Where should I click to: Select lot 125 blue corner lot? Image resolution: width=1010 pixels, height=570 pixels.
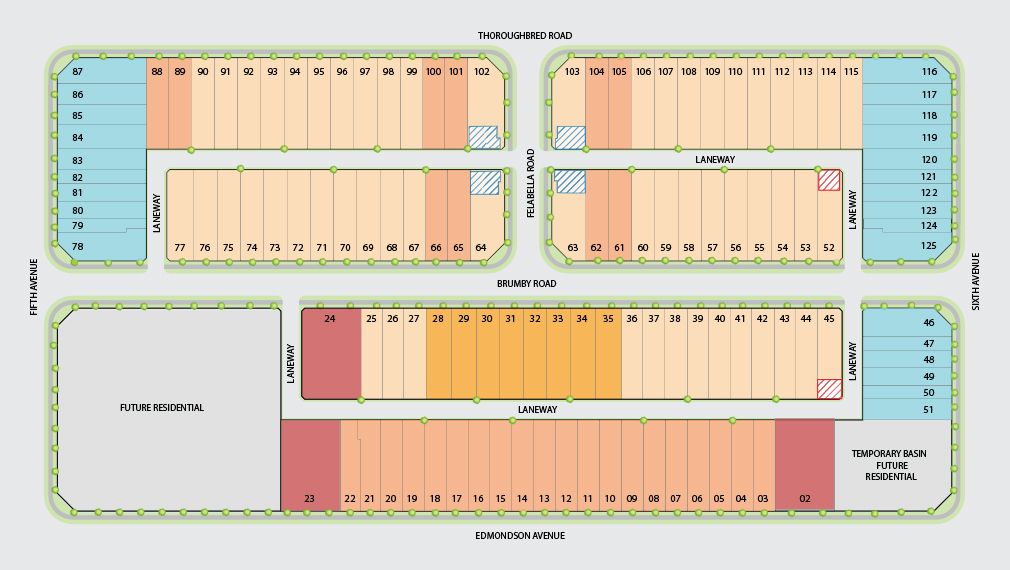(x=907, y=246)
